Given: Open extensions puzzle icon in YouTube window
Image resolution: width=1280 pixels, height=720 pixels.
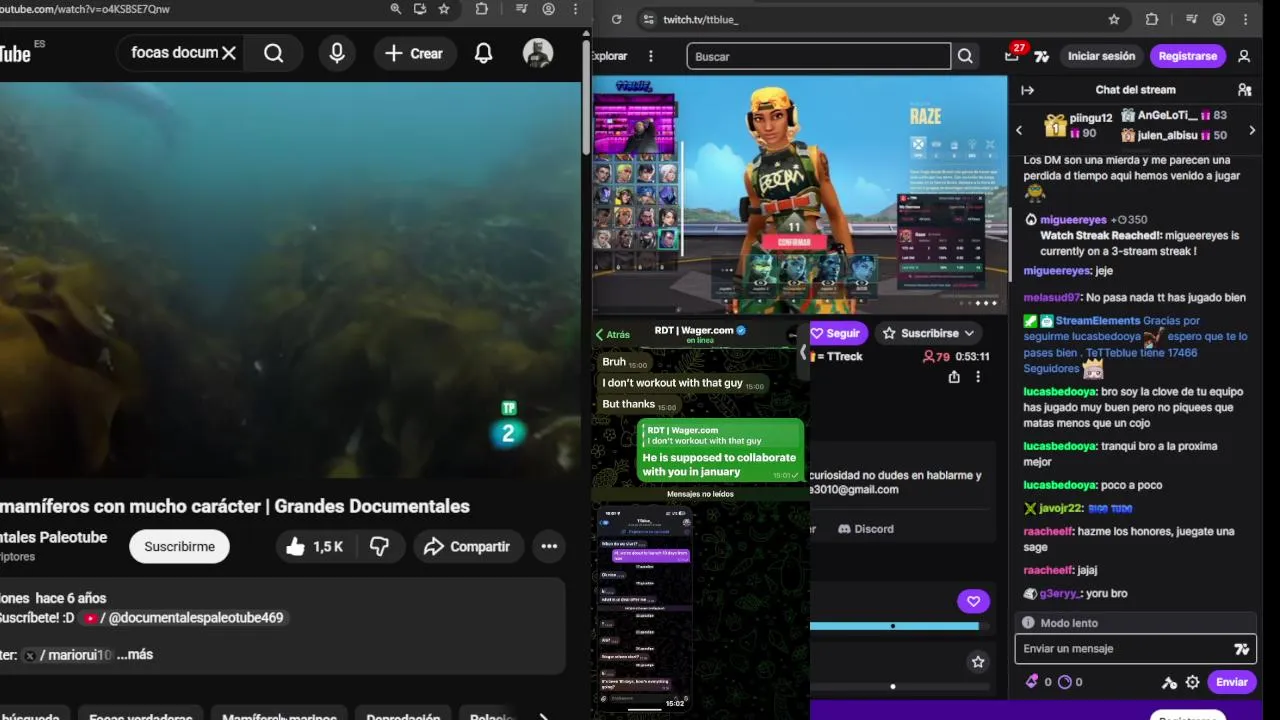Looking at the screenshot, I should [482, 9].
